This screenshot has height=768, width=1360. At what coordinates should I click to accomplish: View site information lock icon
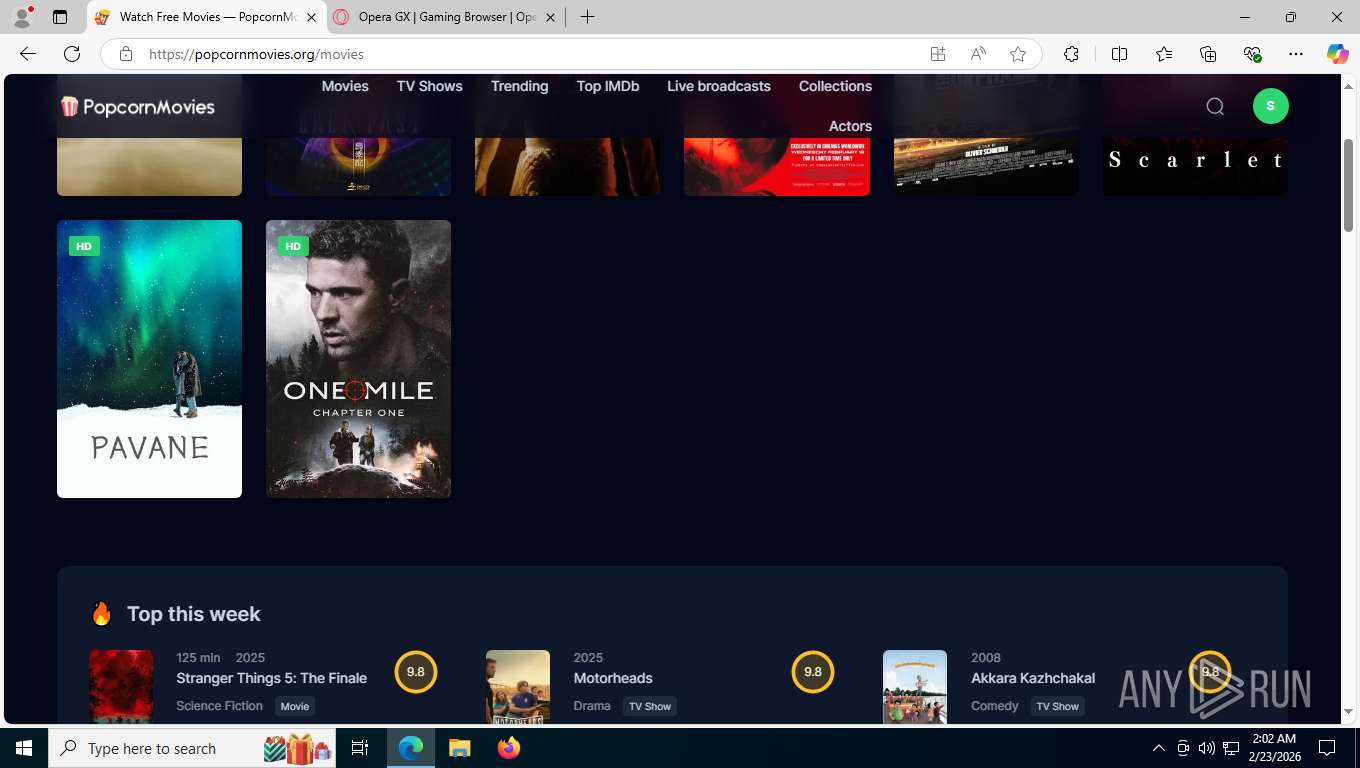125,54
